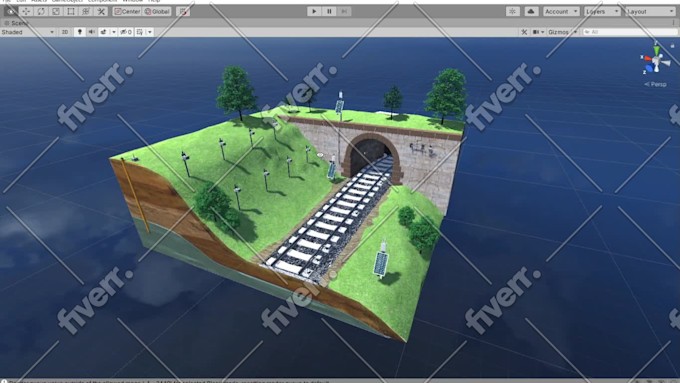
Task: Toggle 2D view mode
Action: click(65, 32)
